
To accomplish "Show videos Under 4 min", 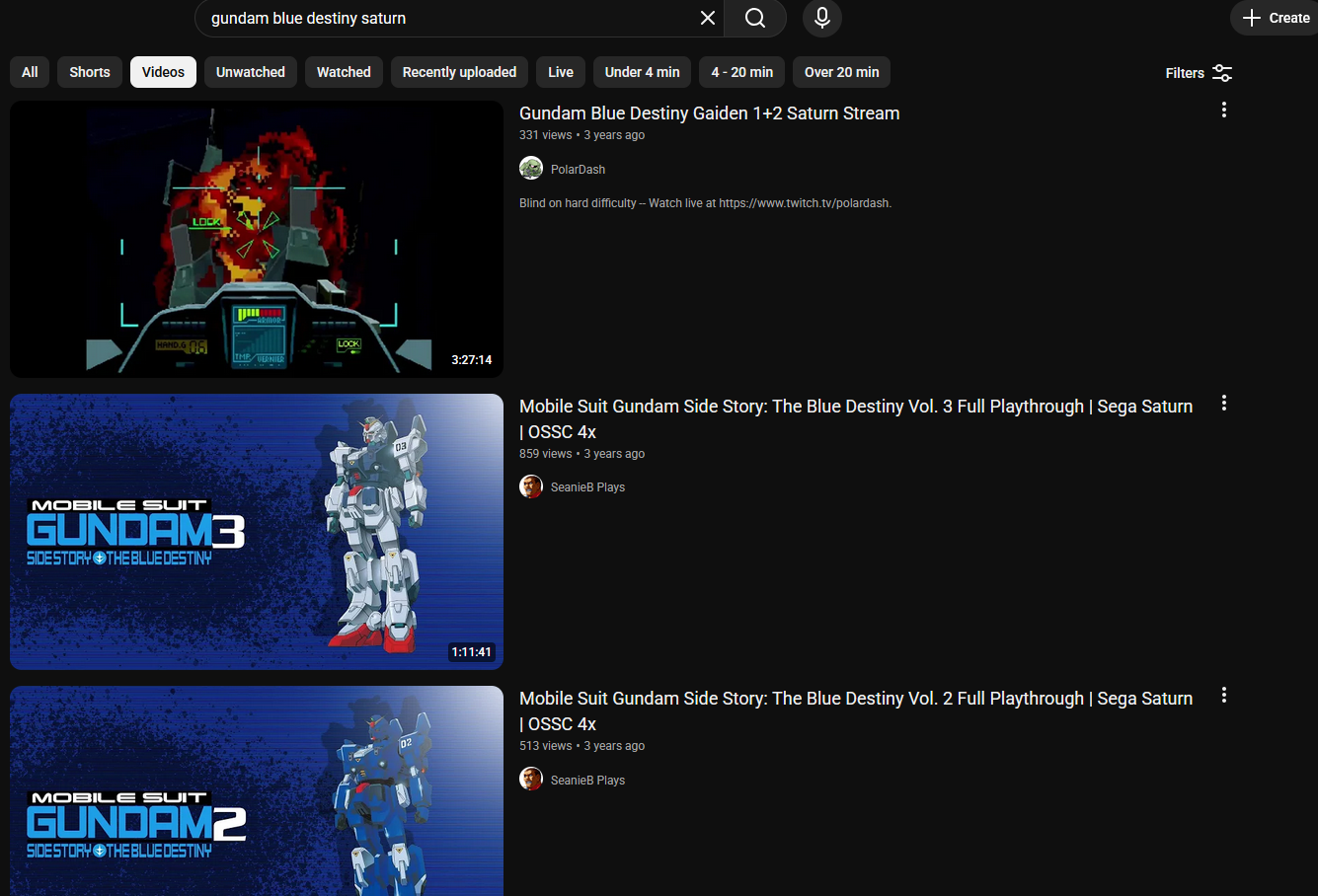I will pos(642,72).
